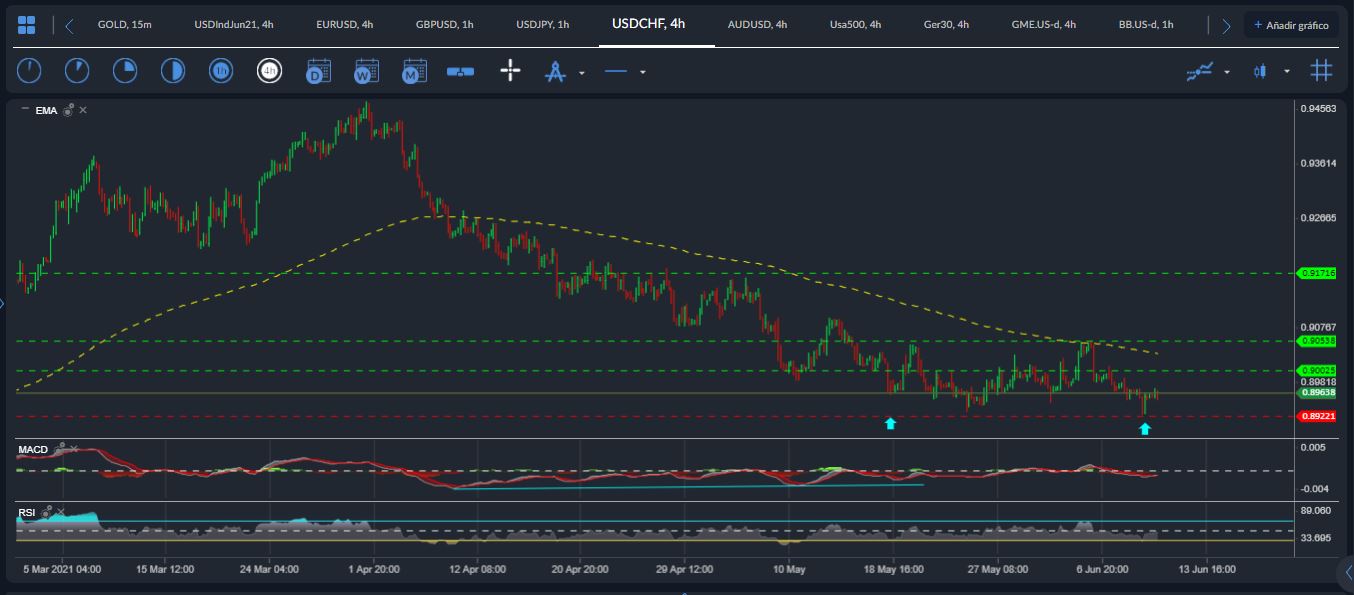The height and width of the screenshot is (595, 1354).
Task: Expand the right side panel arrow
Action: [1346, 571]
